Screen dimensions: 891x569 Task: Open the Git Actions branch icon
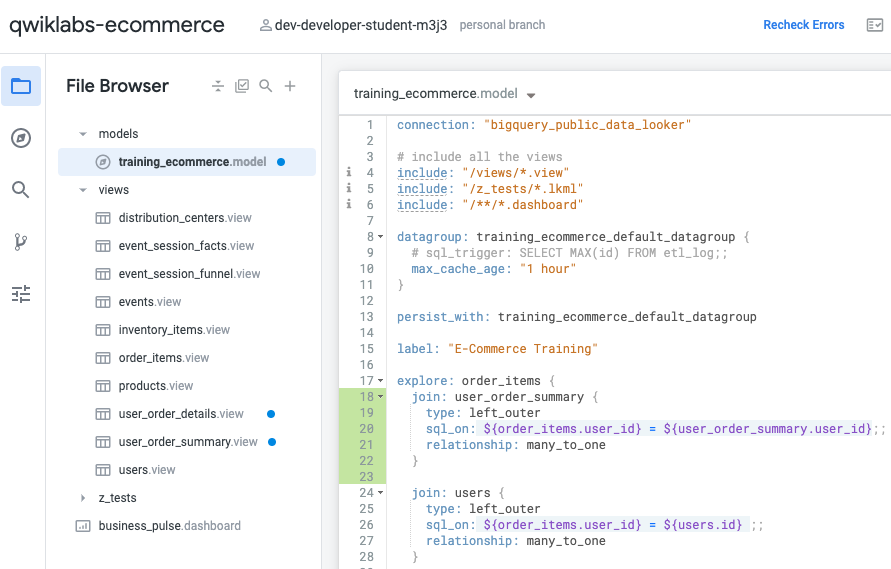[21, 242]
